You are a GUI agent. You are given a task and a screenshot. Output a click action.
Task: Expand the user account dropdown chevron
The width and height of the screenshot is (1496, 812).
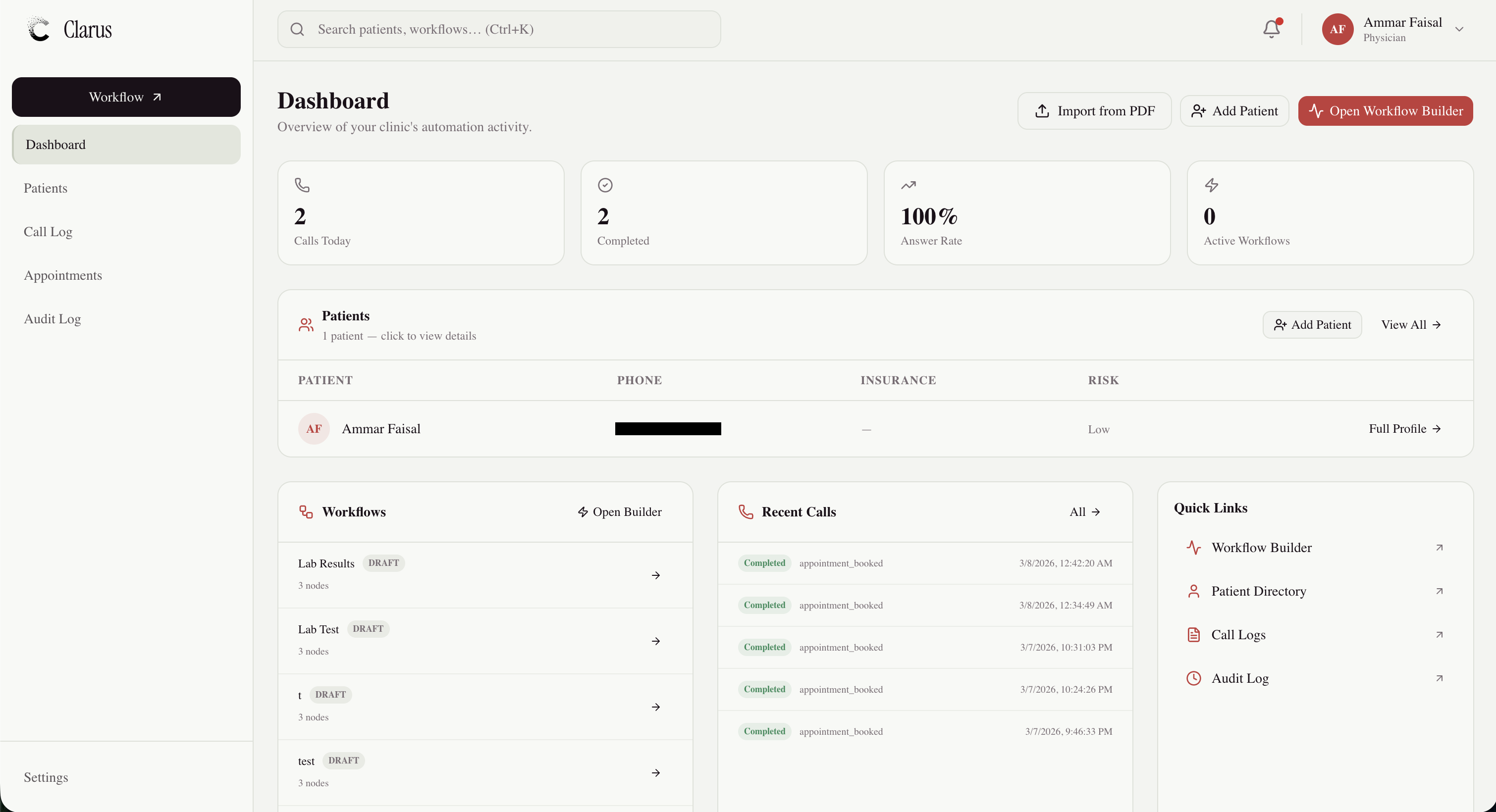pos(1459,29)
